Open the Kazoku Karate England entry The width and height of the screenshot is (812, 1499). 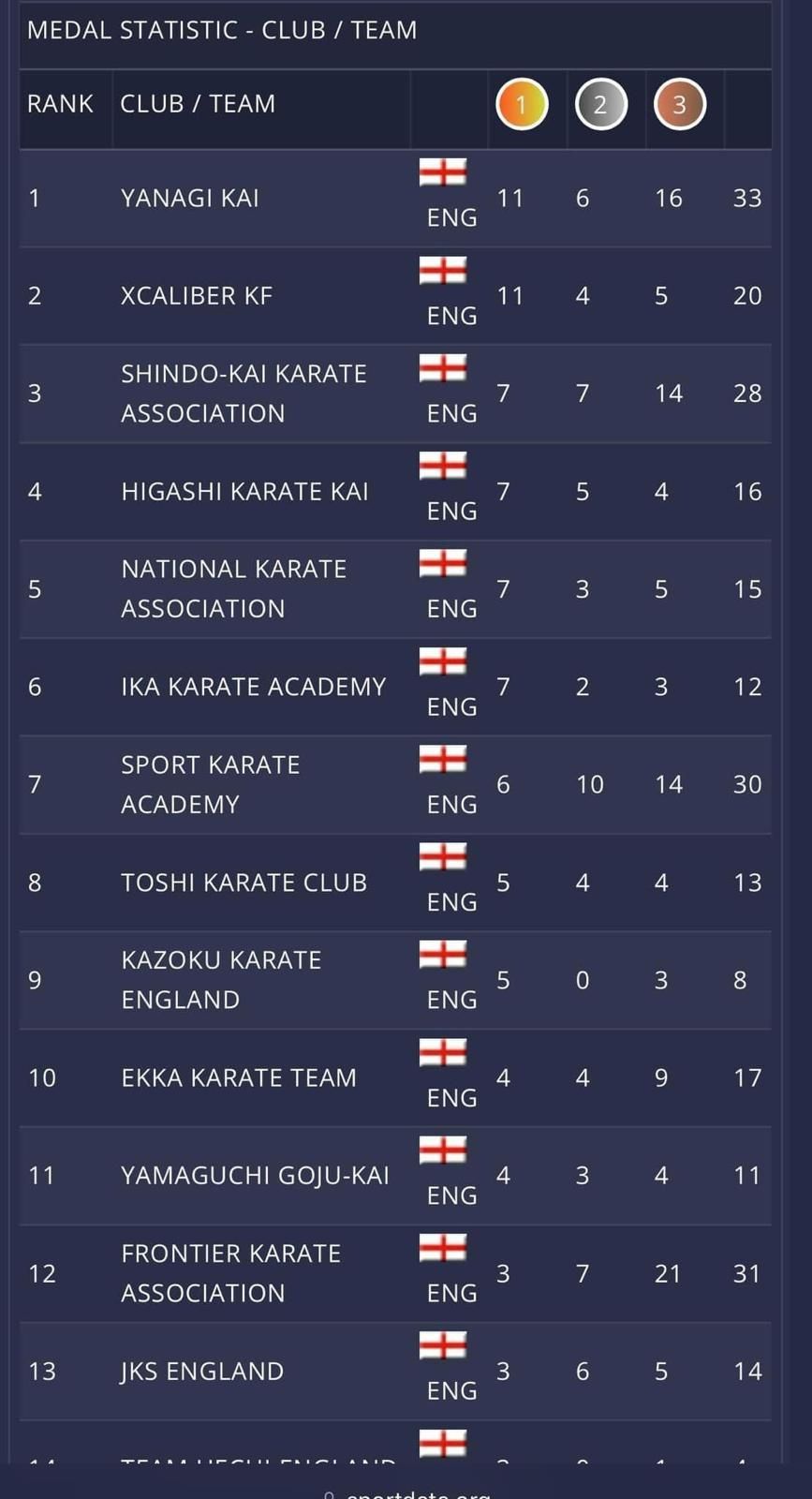click(221, 980)
